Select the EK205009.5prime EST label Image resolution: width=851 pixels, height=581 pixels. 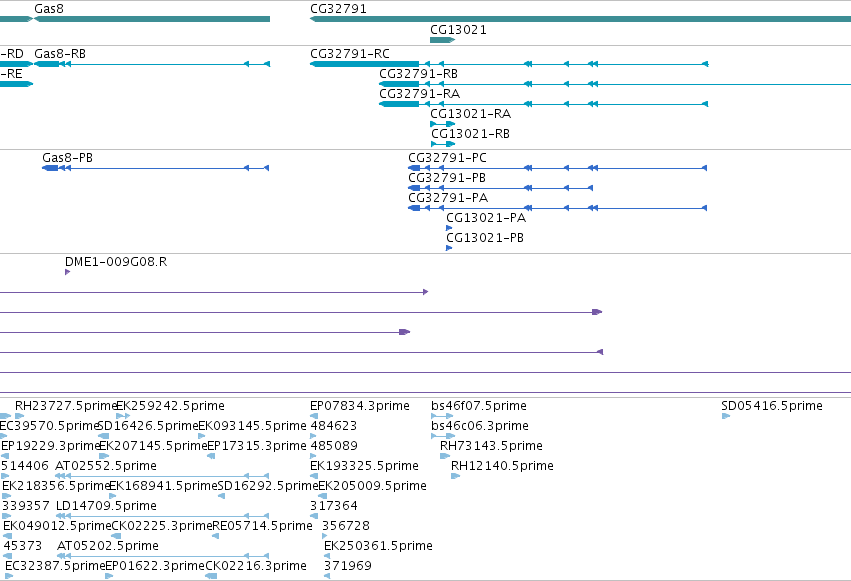click(x=372, y=486)
